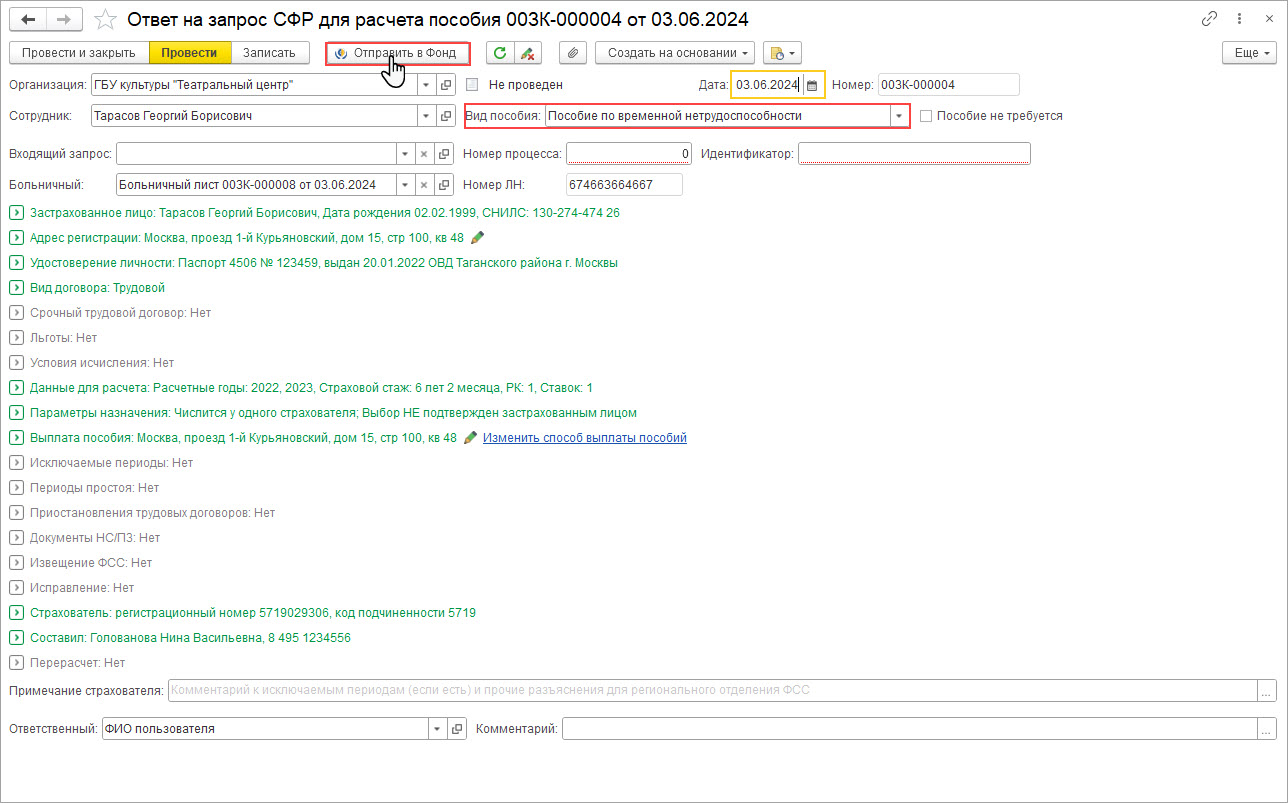Expand the Застрахованное лицо section
This screenshot has height=803, width=1288.
coord(16,213)
